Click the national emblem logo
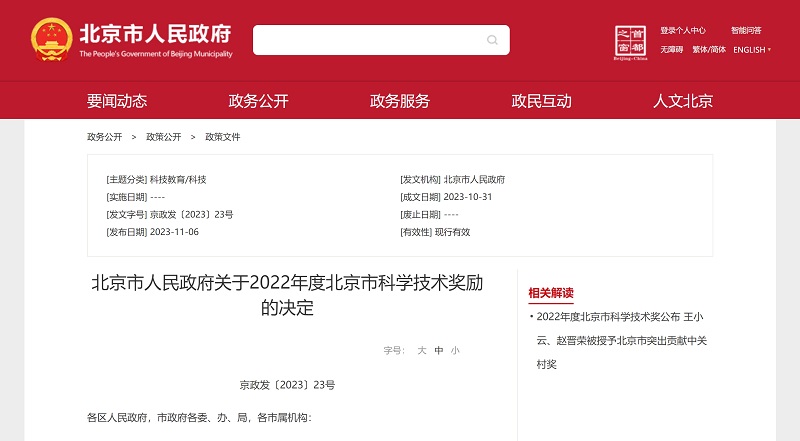 pyautogui.click(x=50, y=40)
